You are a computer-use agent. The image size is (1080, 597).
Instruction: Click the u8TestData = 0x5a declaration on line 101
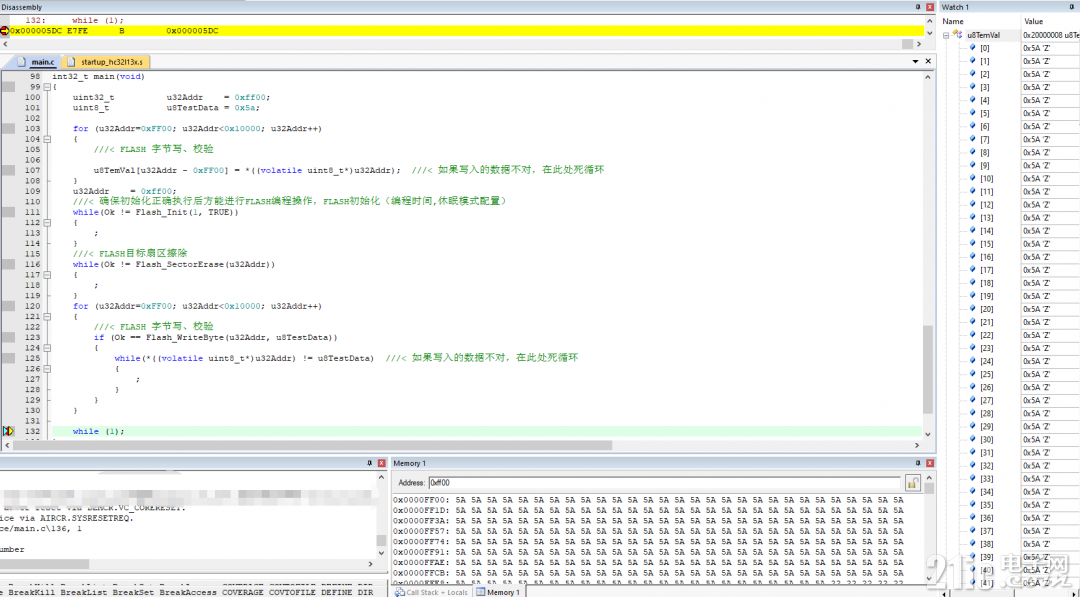(213, 107)
